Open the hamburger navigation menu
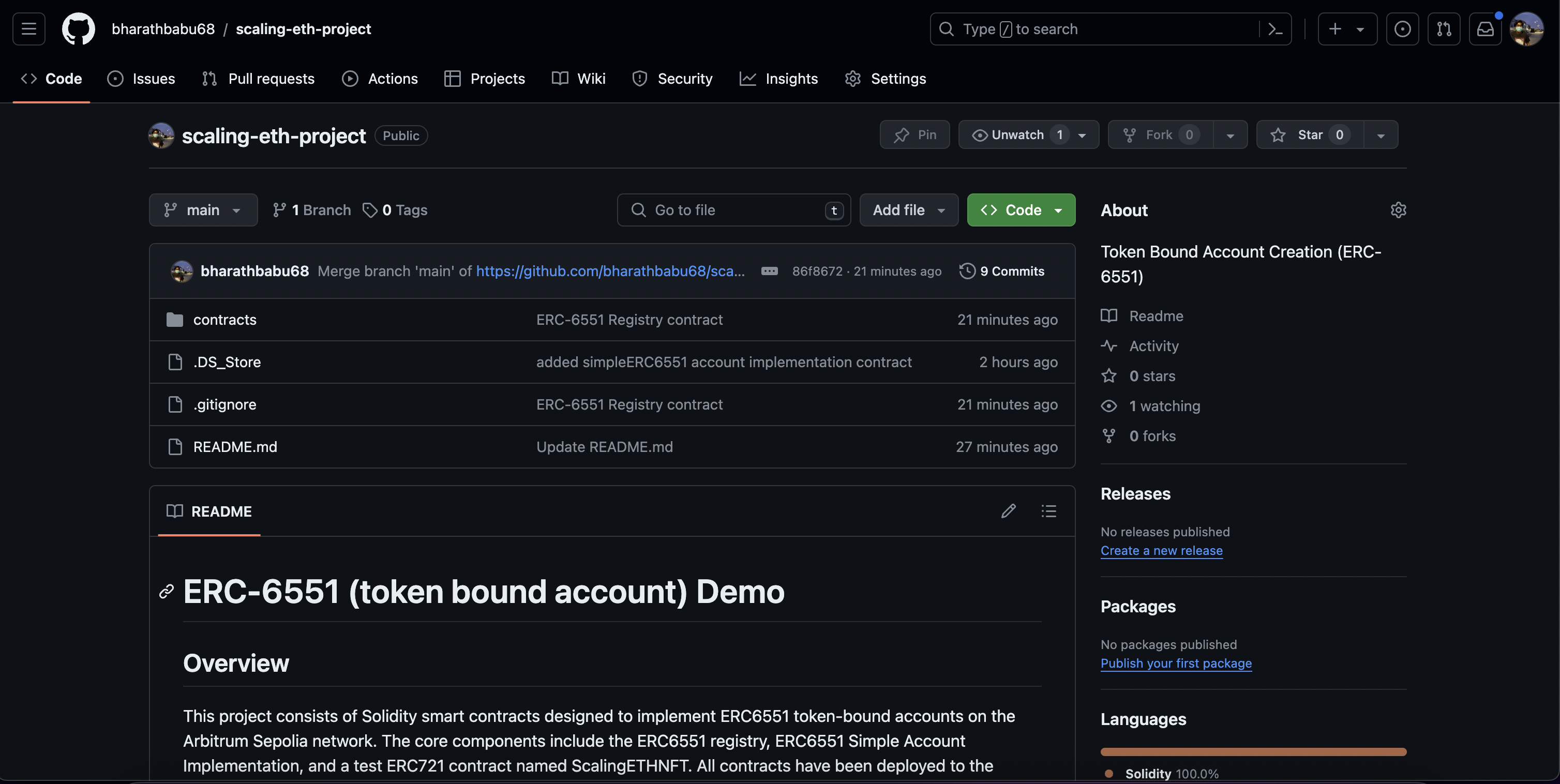1560x784 pixels. coord(28,28)
